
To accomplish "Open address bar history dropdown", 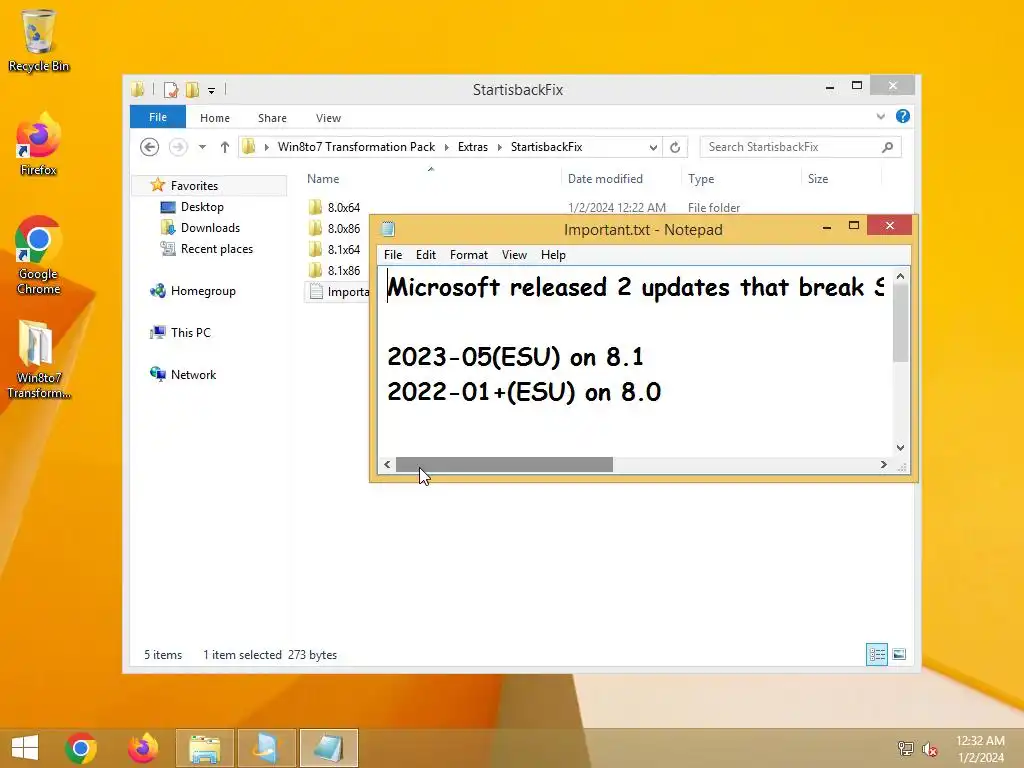I will 653,147.
